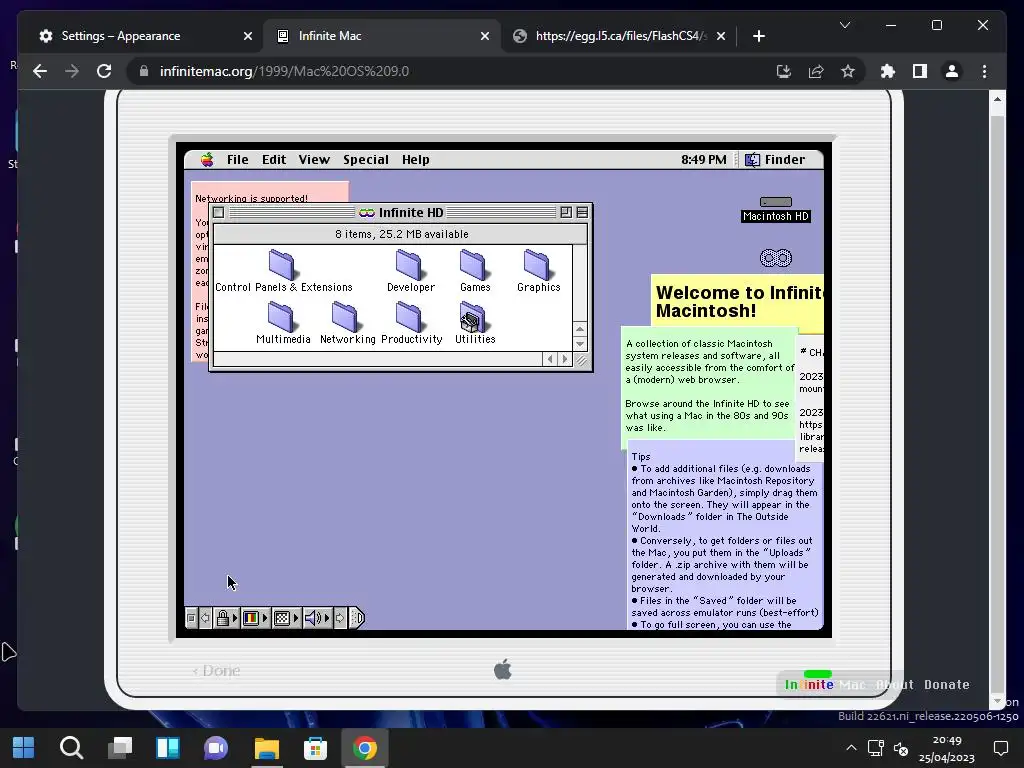Click the Infinite HD window close box
Viewport: 1024px width, 768px height.
[x=219, y=212]
